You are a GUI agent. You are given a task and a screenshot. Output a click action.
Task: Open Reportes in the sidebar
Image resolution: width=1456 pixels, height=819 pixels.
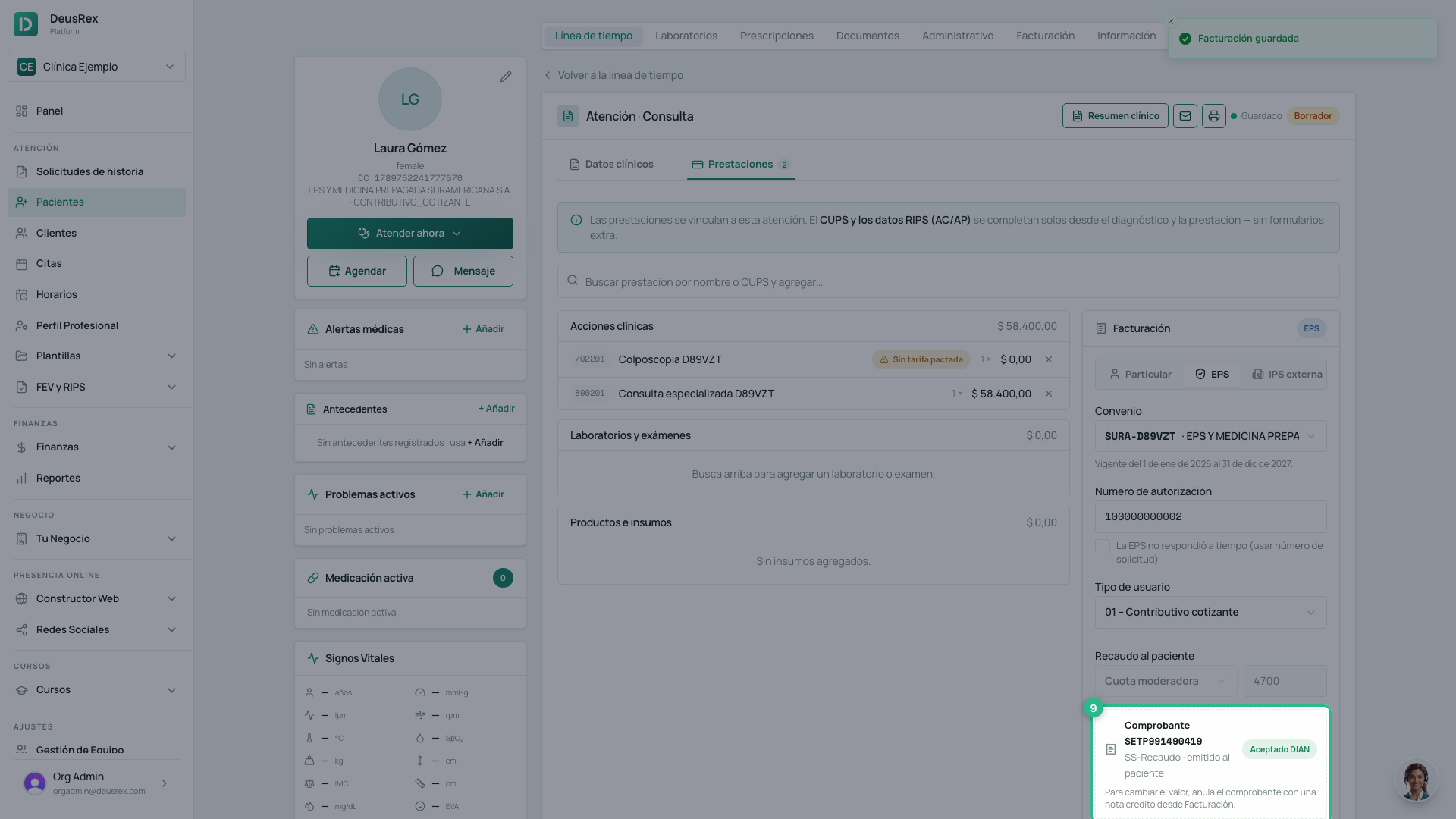point(96,478)
